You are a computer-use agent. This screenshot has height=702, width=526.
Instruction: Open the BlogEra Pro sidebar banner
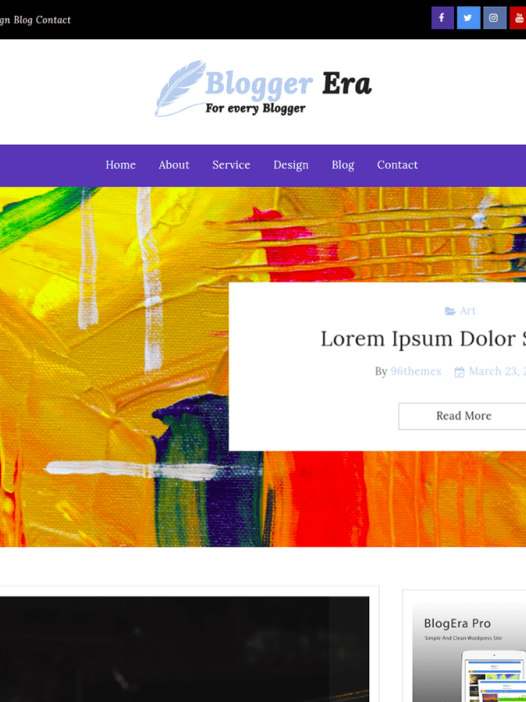pyautogui.click(x=469, y=651)
